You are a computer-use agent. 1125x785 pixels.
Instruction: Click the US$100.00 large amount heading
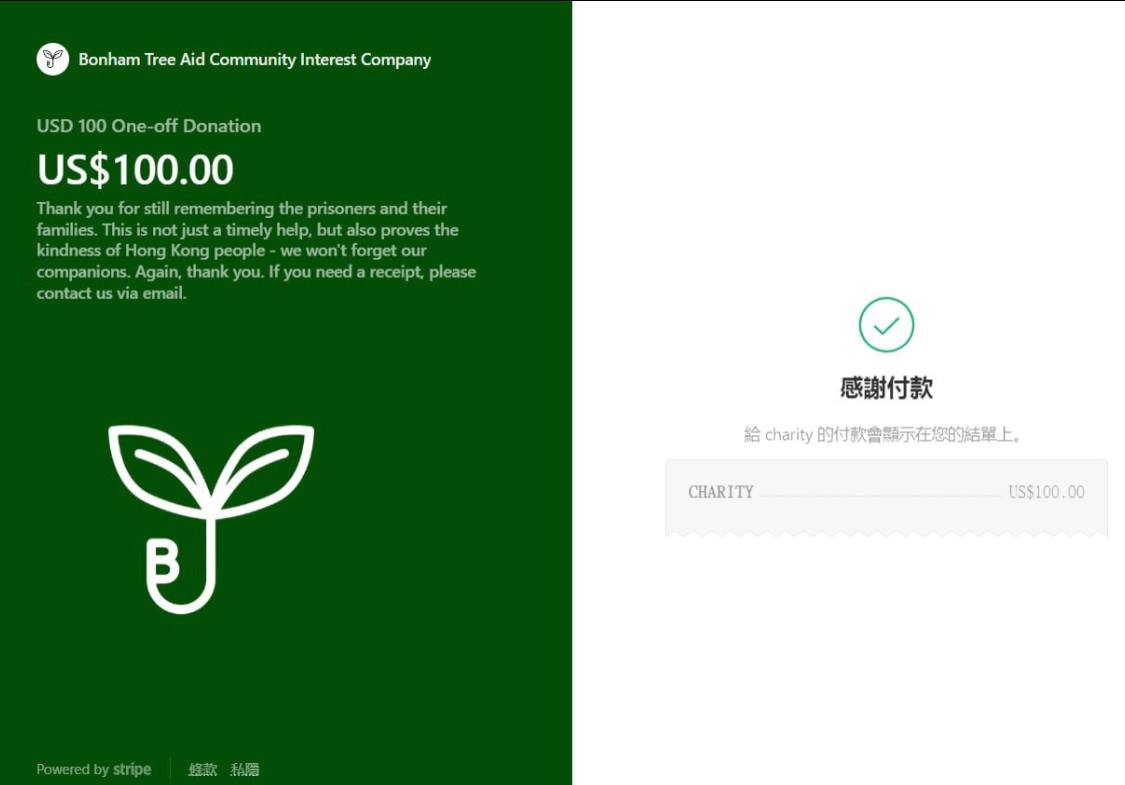point(135,169)
